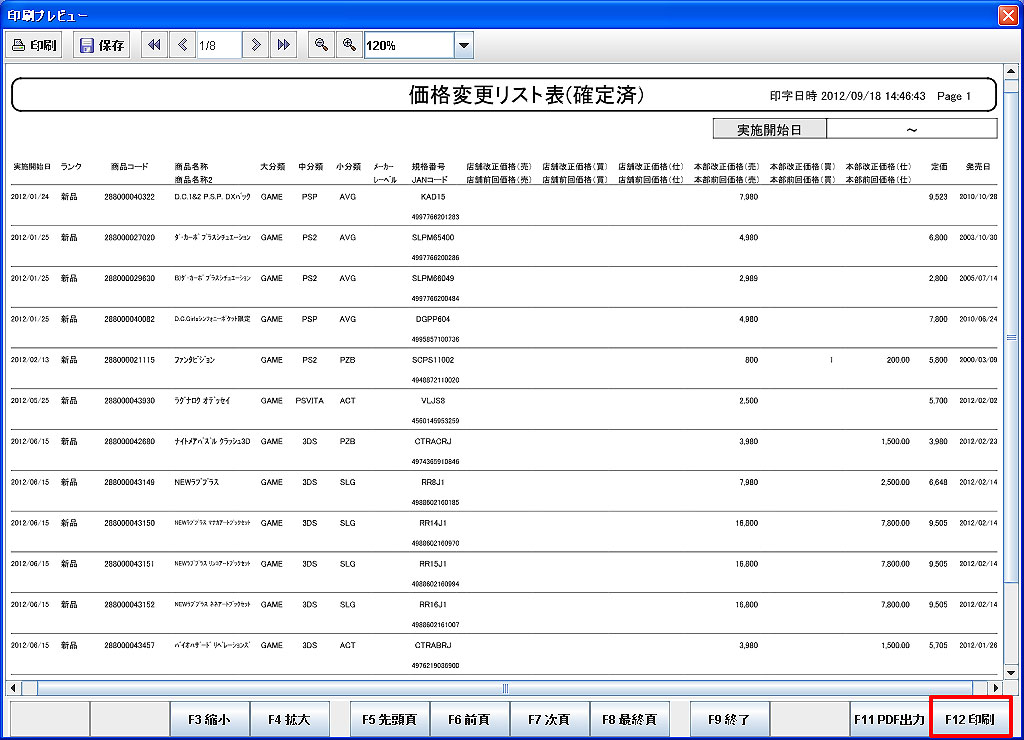Click the page number field showing 1/8
This screenshot has height=740, width=1024.
tap(218, 45)
